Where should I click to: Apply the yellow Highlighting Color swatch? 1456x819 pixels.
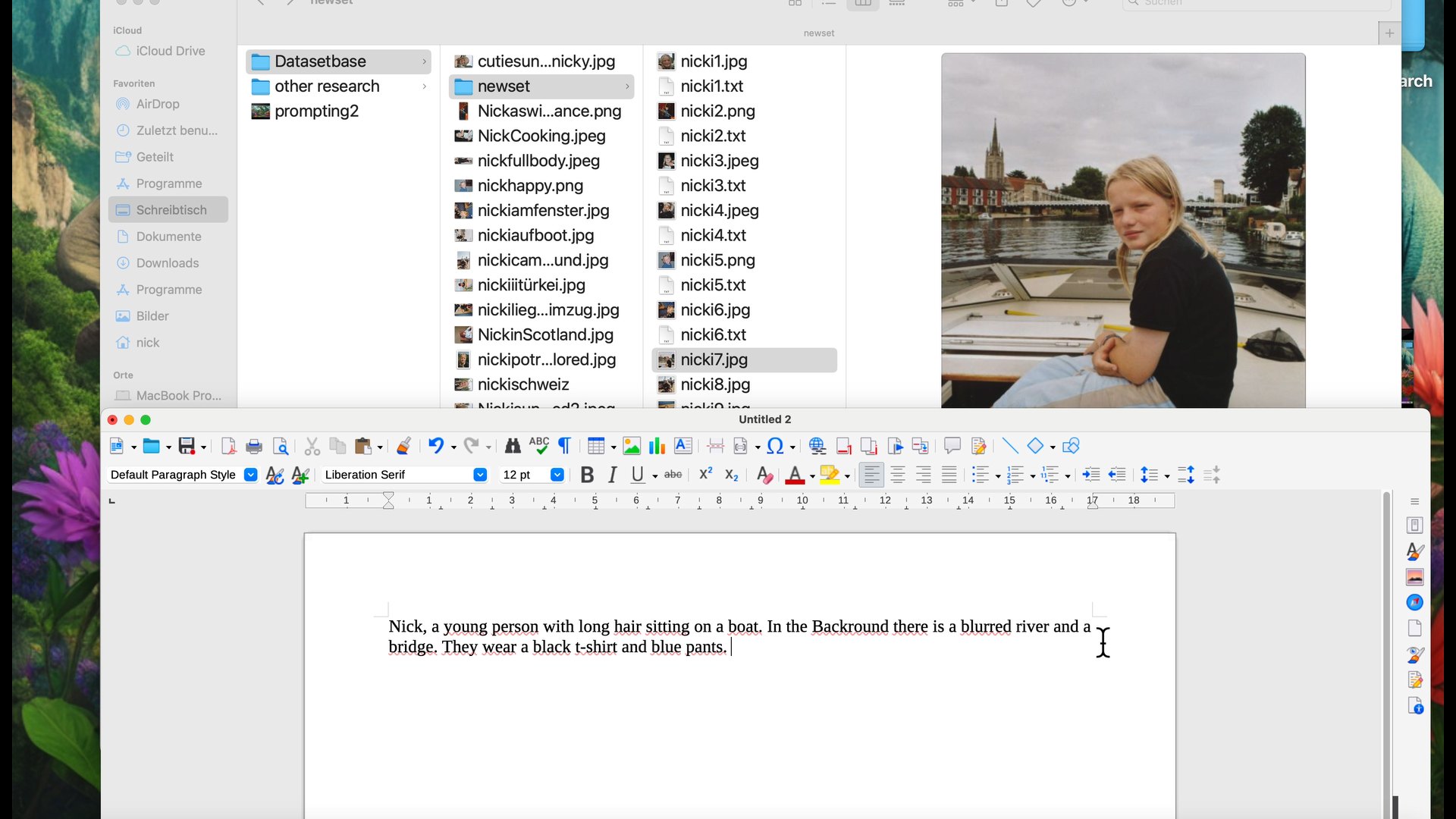click(830, 475)
